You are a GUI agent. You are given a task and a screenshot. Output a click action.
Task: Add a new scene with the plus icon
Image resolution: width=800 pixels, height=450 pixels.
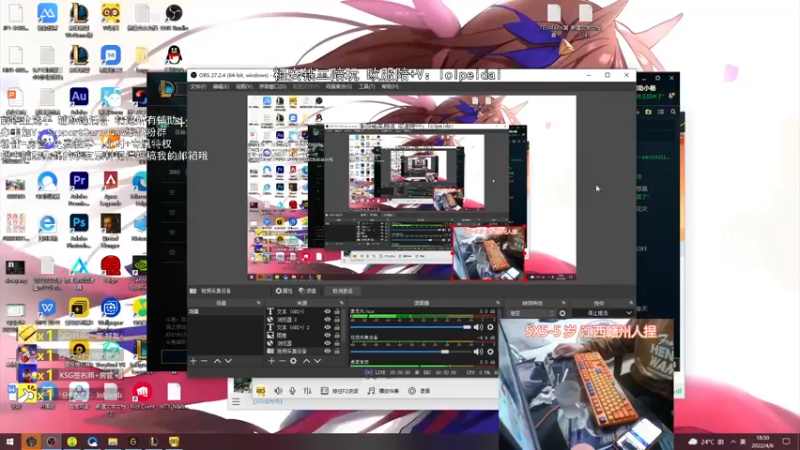(x=193, y=361)
